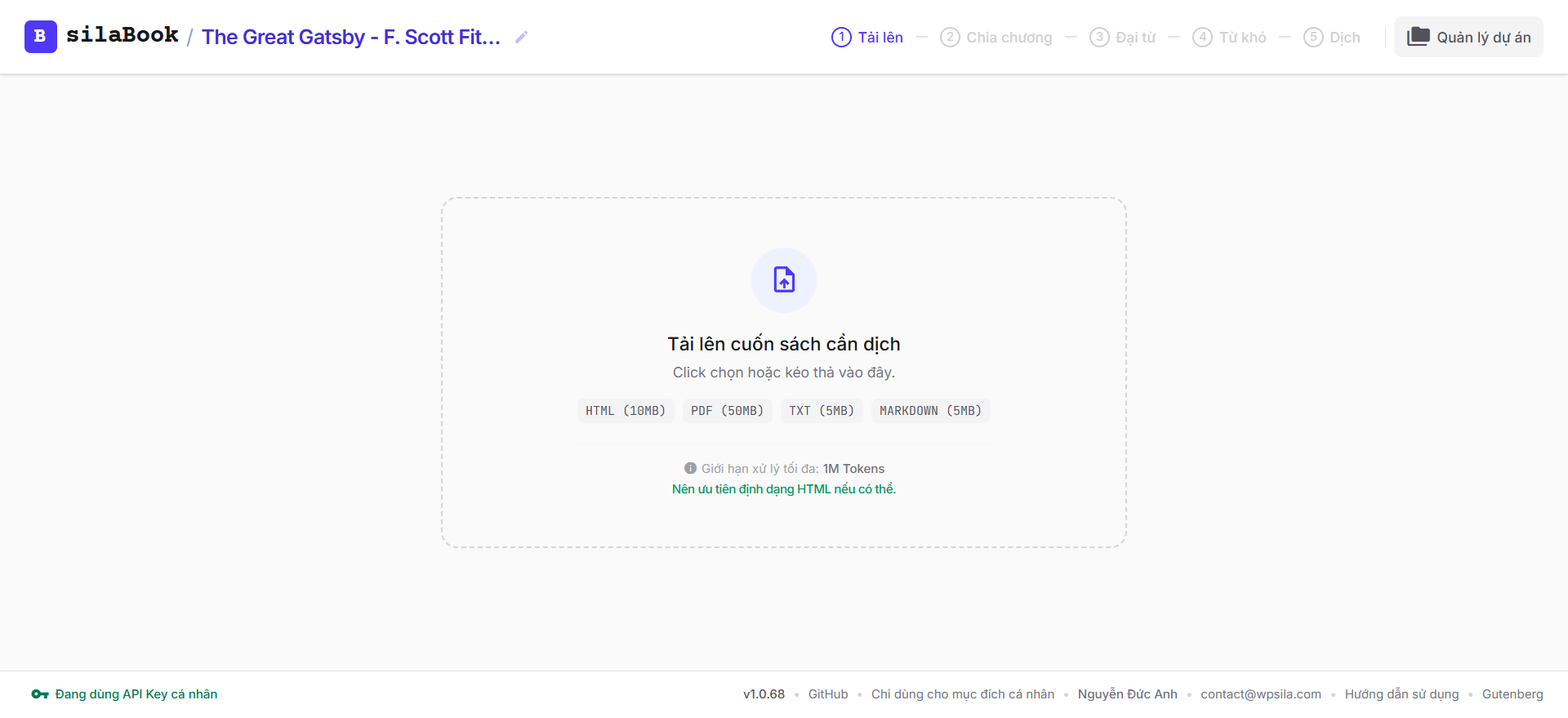Click the silaBook B logo icon
The height and width of the screenshot is (718, 1568).
(x=41, y=37)
